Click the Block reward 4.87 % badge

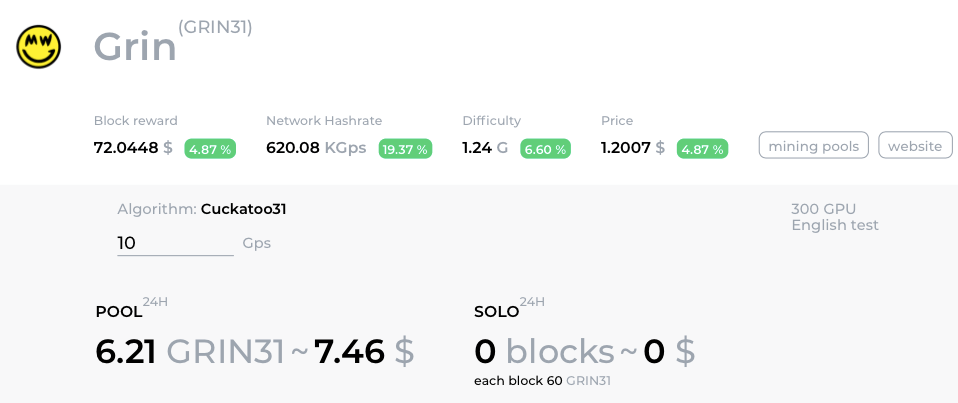point(210,149)
